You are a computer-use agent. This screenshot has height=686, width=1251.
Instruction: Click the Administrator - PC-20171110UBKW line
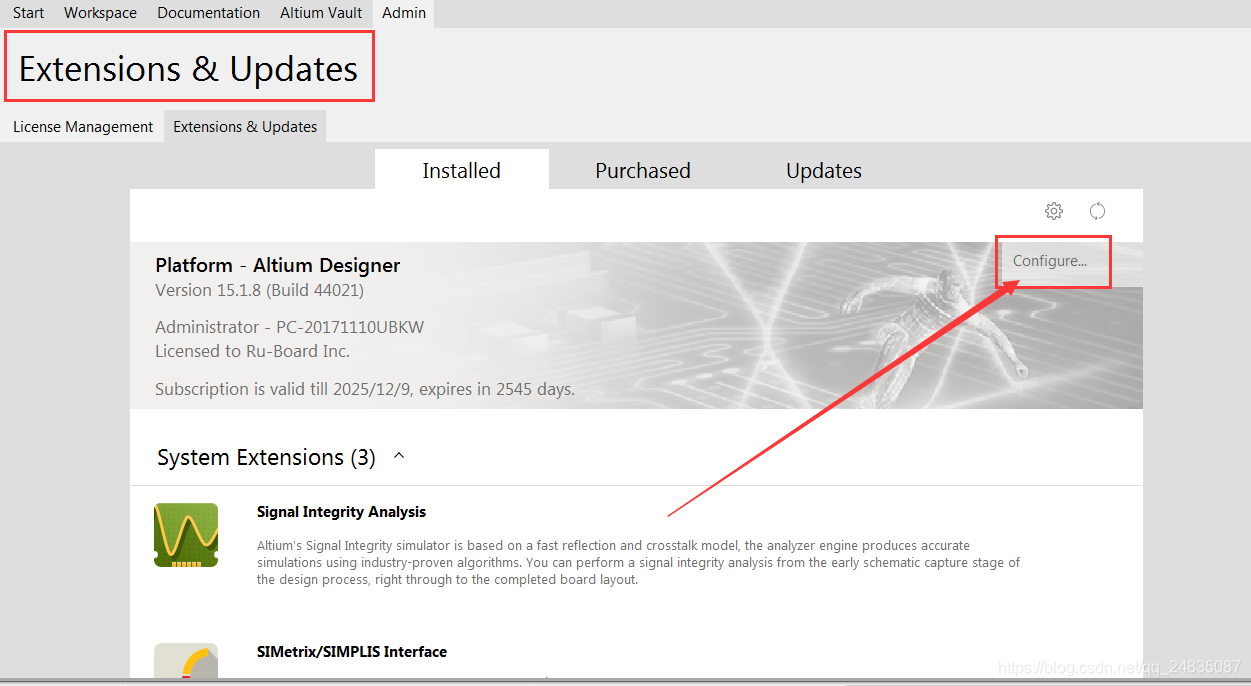coord(289,327)
